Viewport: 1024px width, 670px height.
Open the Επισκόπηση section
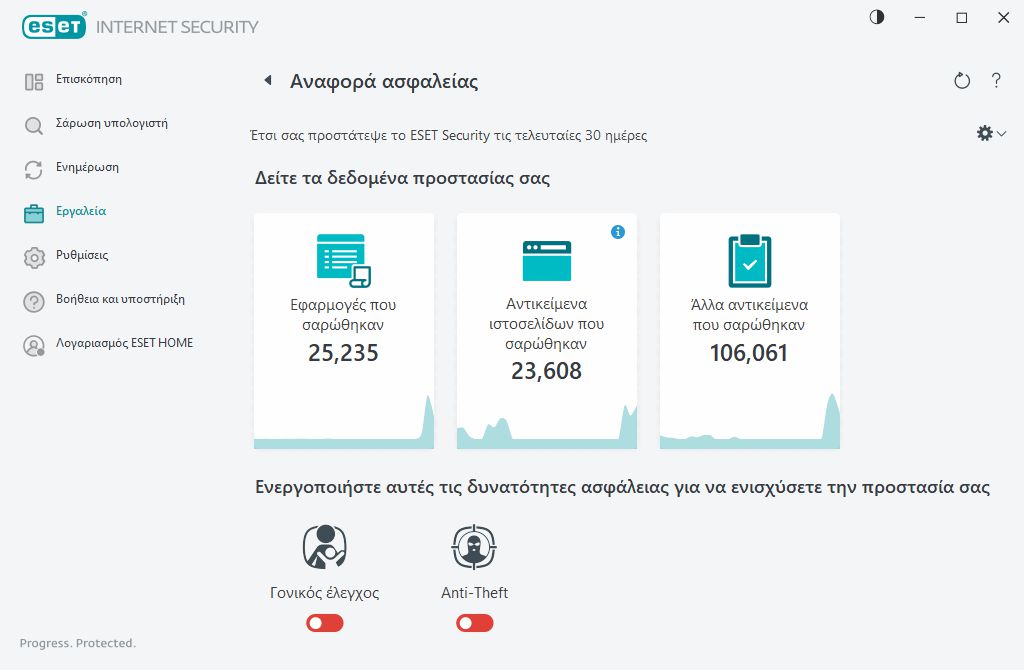pyautogui.click(x=89, y=80)
